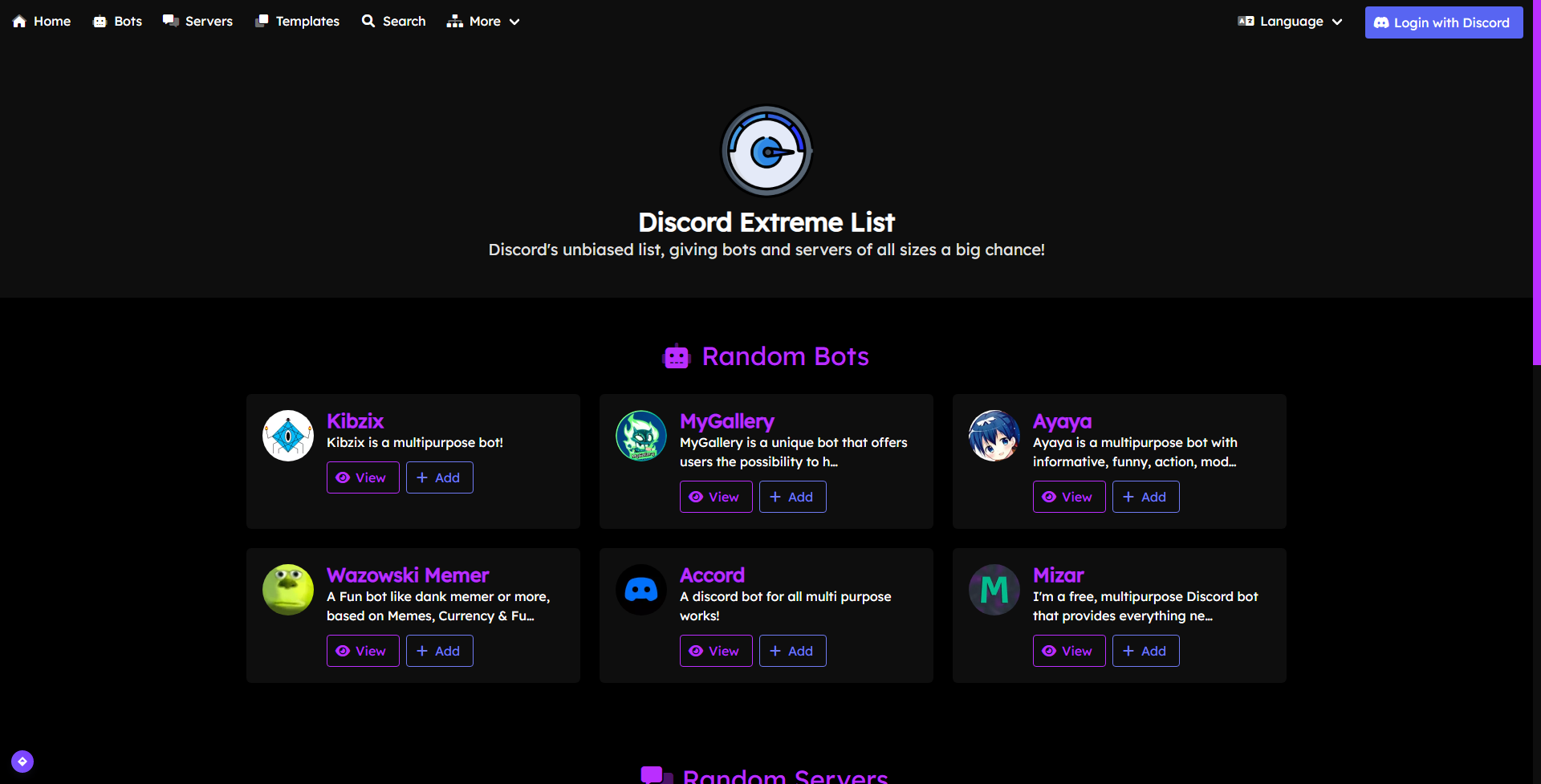Open the Kibzix title link

[355, 421]
